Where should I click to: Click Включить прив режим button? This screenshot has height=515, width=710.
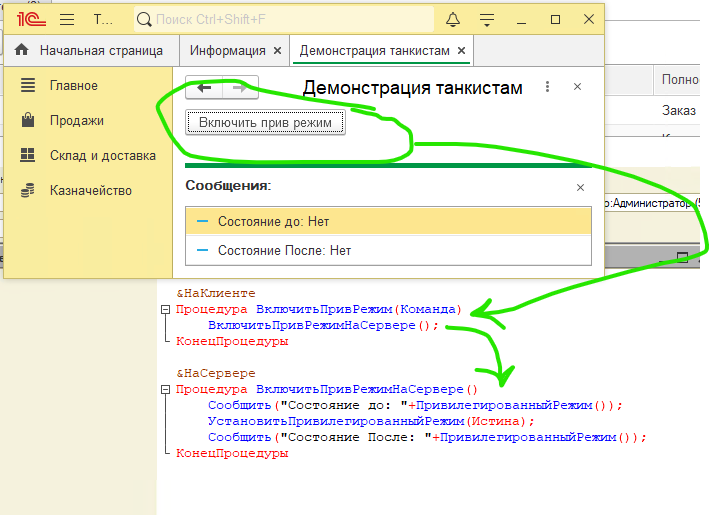click(265, 122)
